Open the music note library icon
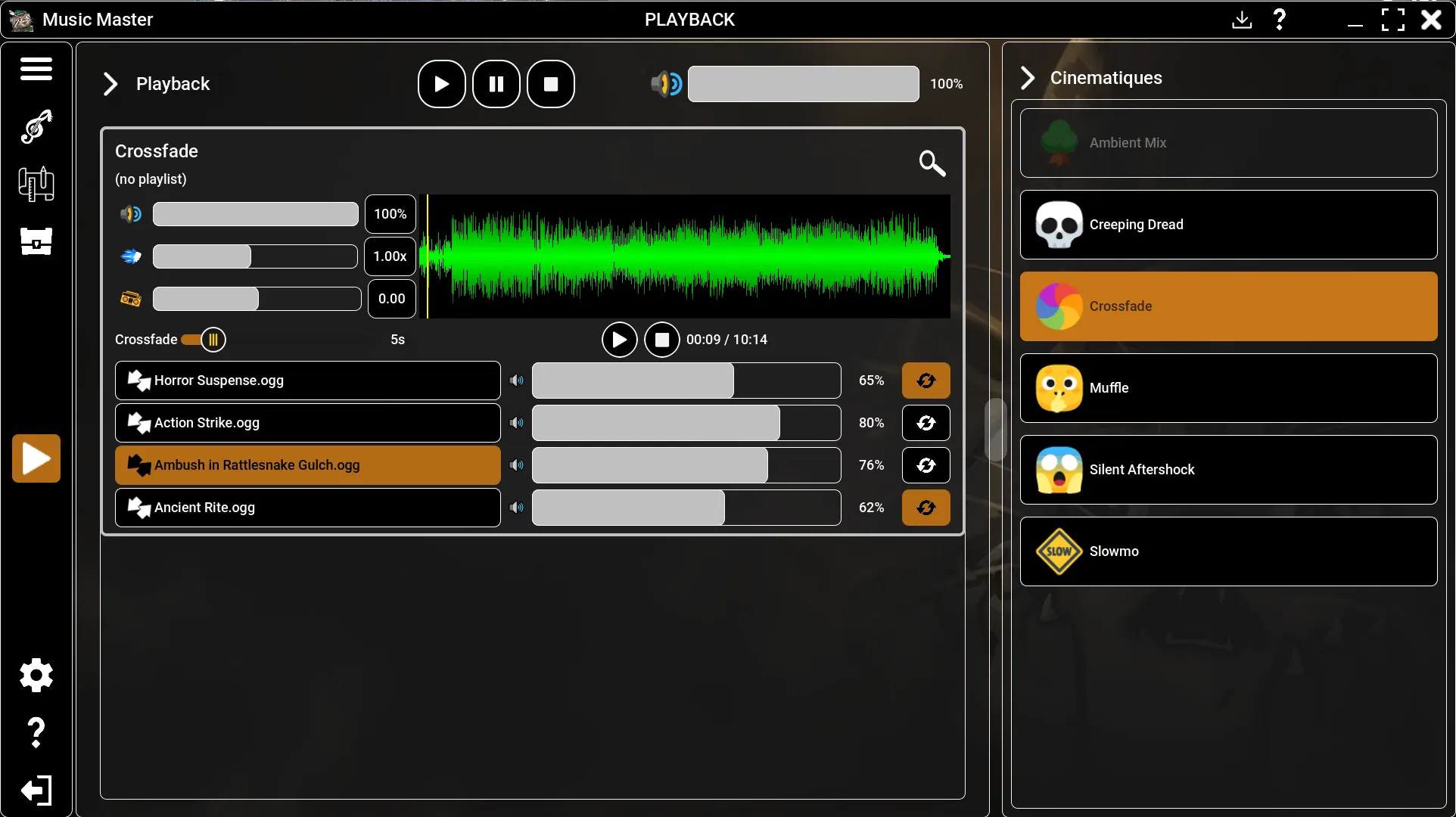The width and height of the screenshot is (1456, 817). coord(36,126)
